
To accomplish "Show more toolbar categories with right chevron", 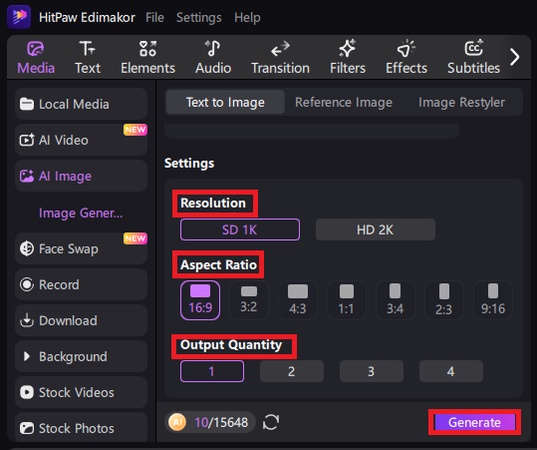I will tap(514, 57).
